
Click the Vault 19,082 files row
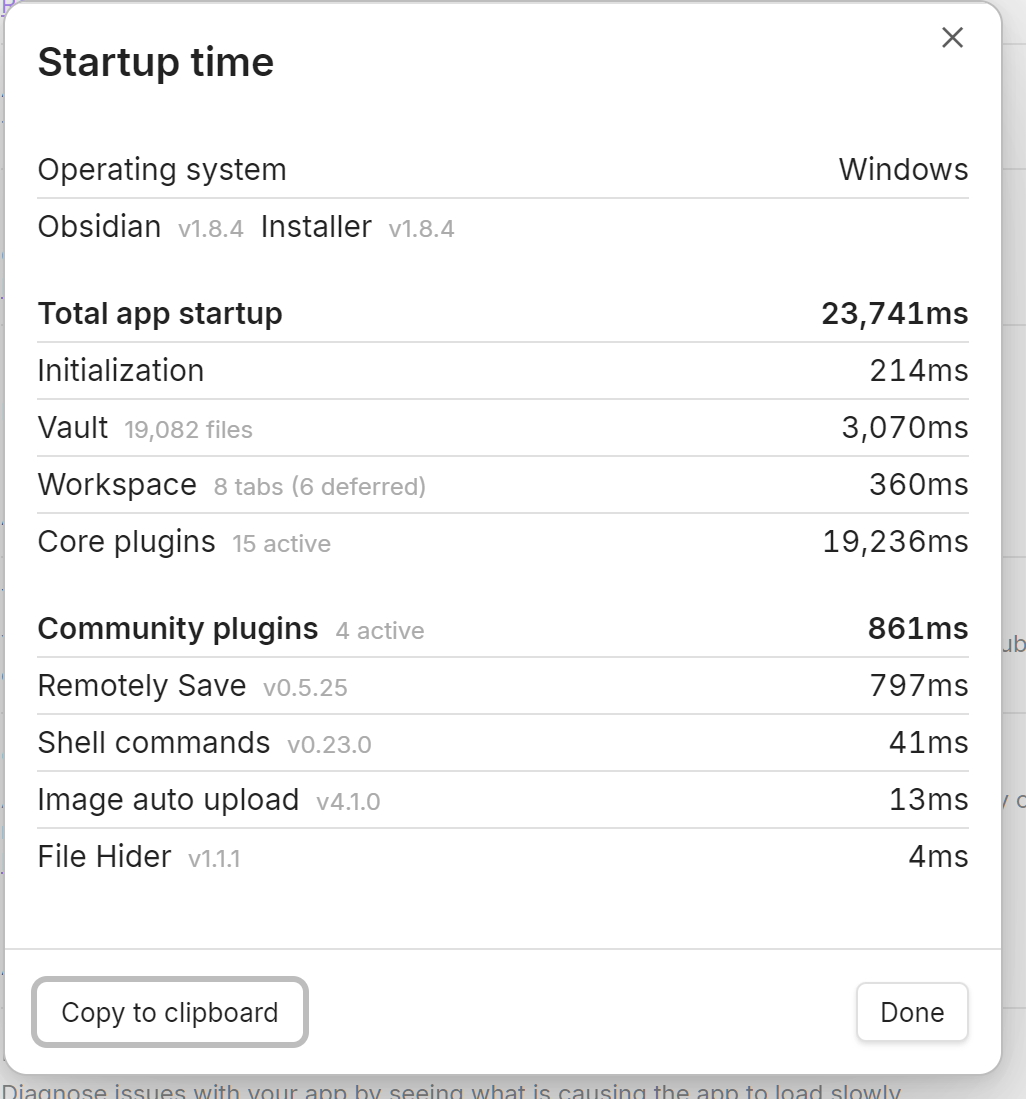(145, 428)
